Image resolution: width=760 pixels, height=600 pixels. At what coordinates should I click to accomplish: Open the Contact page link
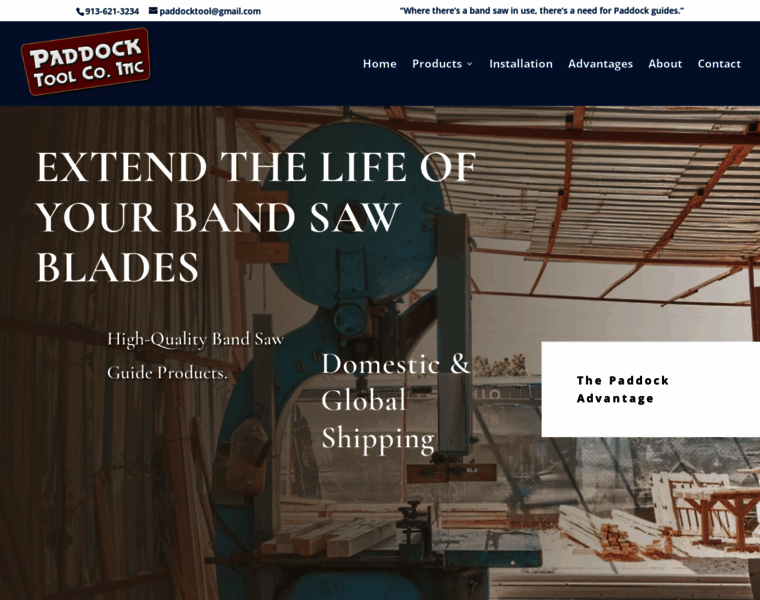point(719,63)
